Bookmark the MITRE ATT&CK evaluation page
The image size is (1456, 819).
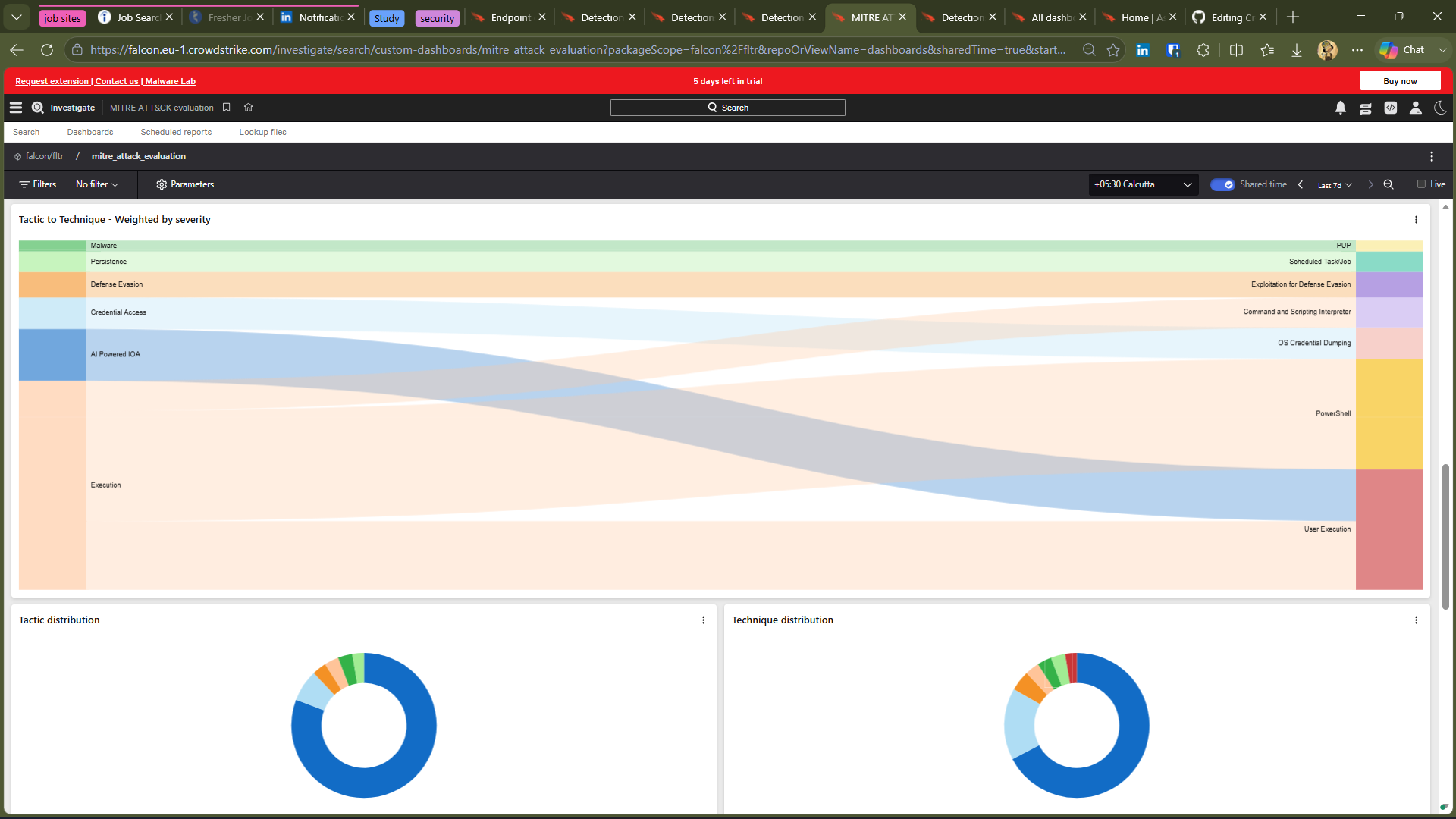[226, 108]
